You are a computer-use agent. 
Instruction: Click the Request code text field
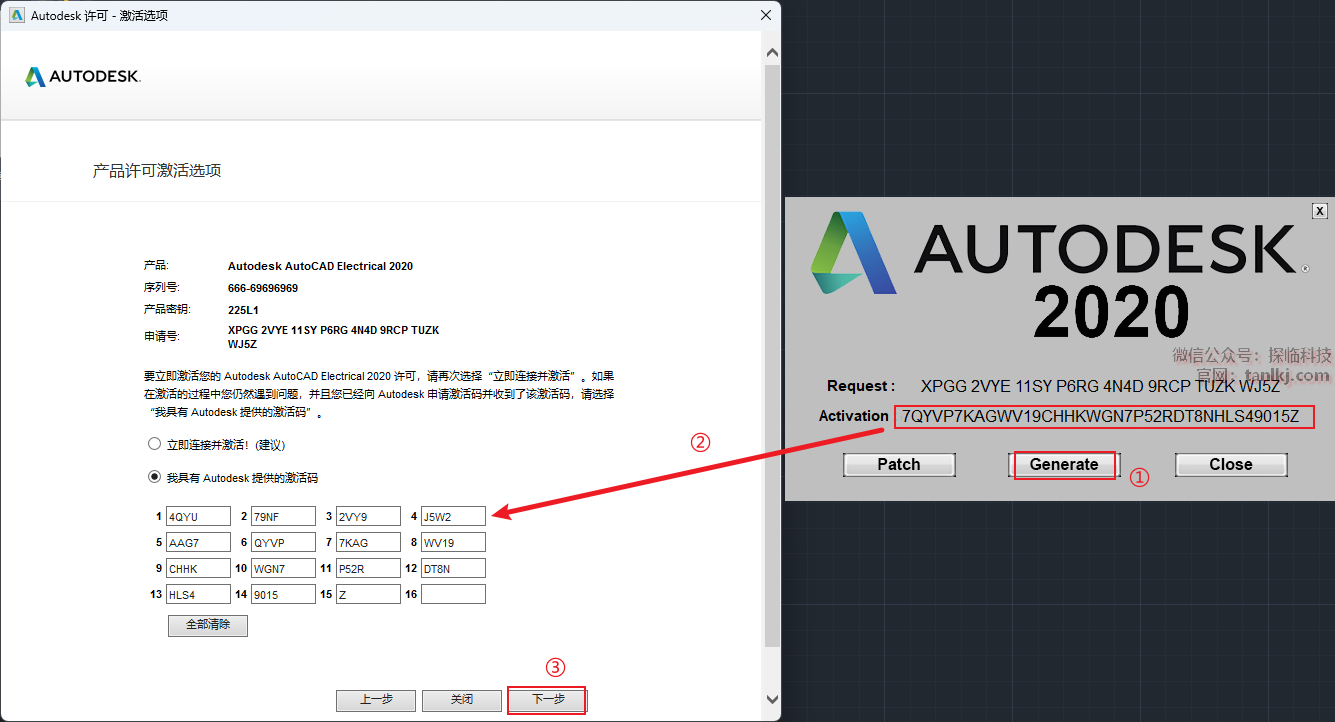[1099, 386]
